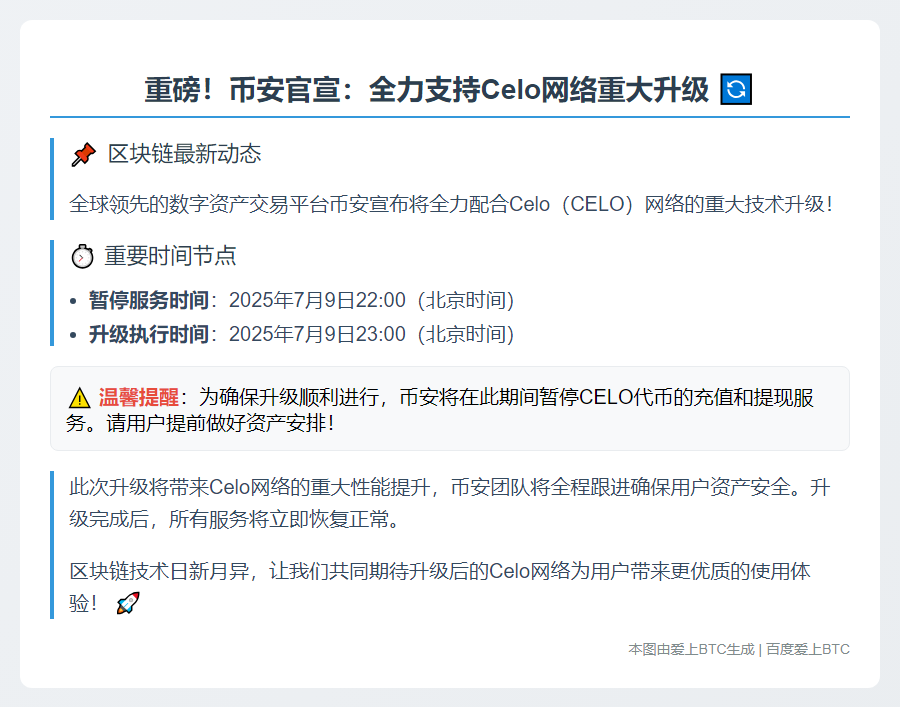Select the heading 区块链最新动态

[x=184, y=154]
